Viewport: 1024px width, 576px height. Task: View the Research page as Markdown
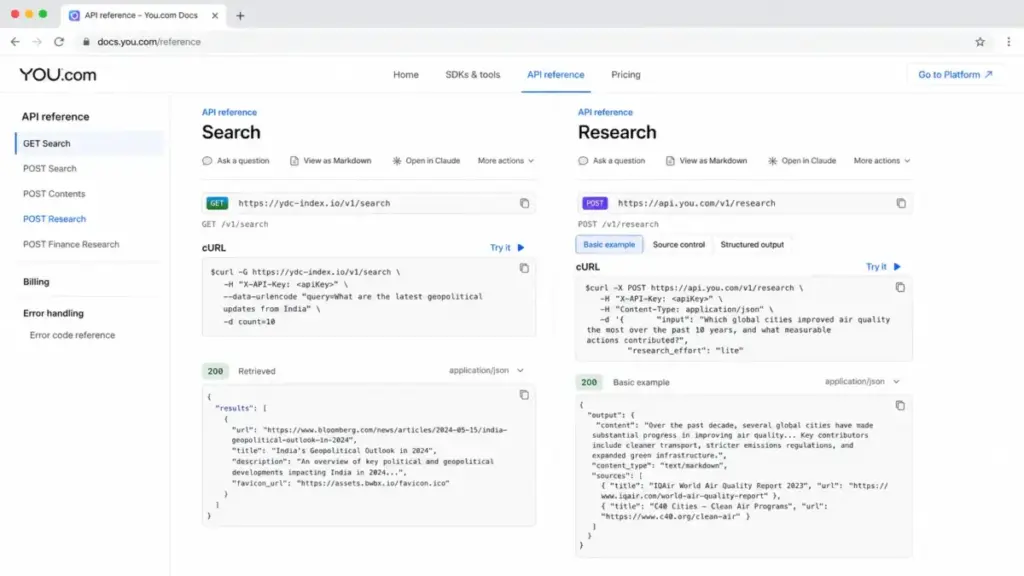[707, 161]
